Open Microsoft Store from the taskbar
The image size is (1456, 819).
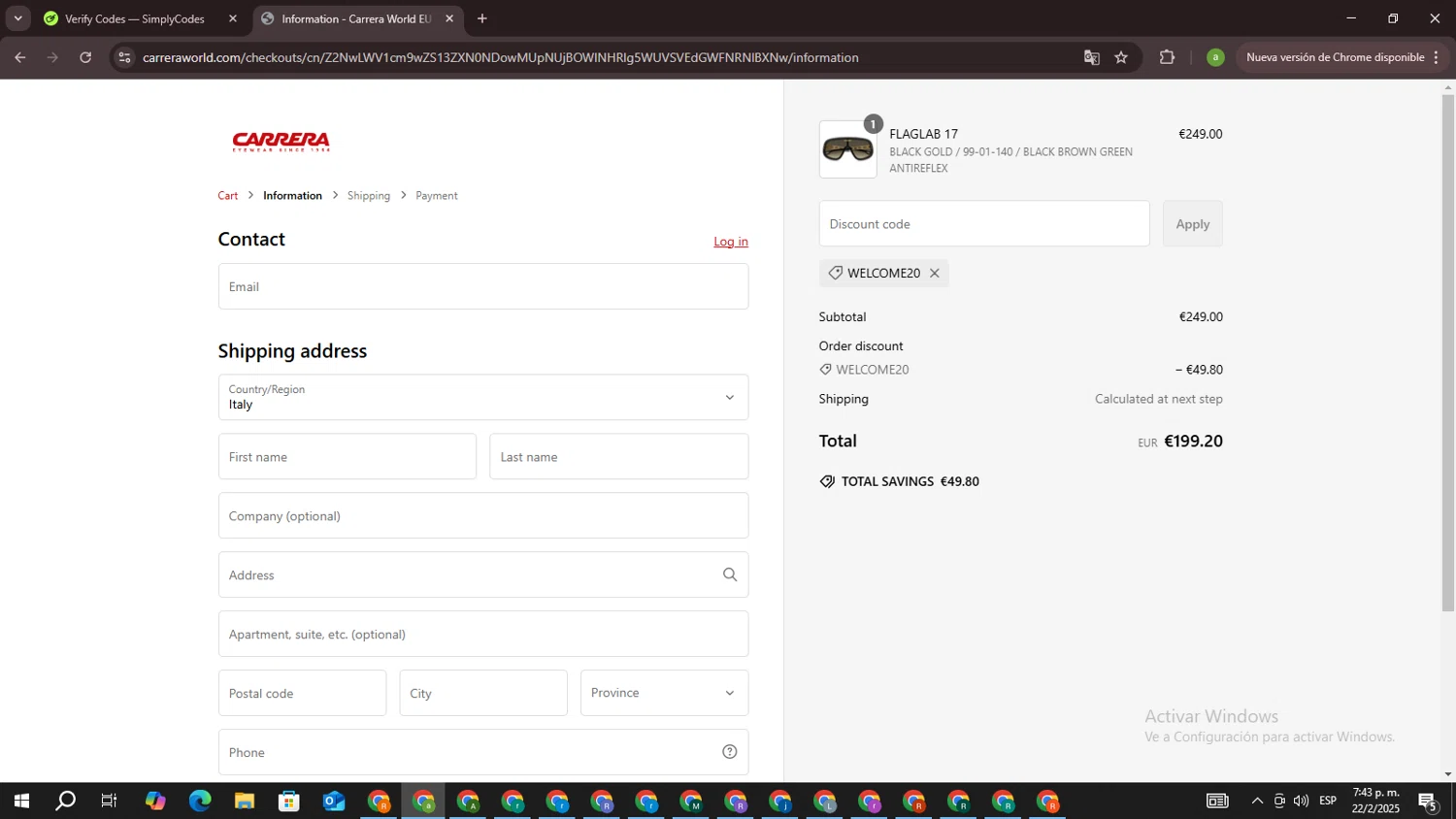click(x=289, y=802)
